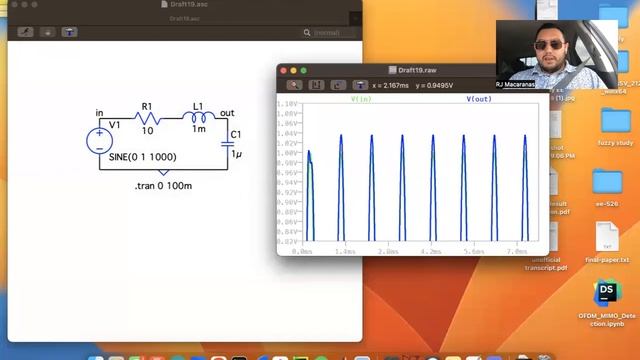This screenshot has height=360, width=640.
Task: Open unofficial transcript.pdf on desktop
Action: [x=546, y=264]
